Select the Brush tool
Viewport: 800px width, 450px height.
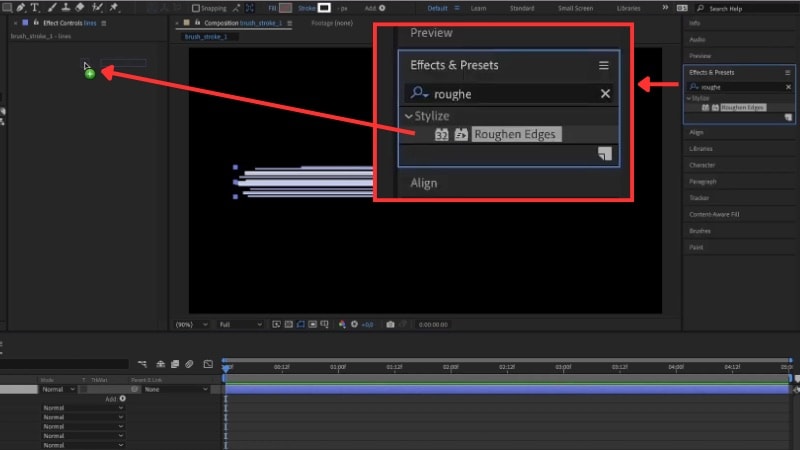(52, 8)
